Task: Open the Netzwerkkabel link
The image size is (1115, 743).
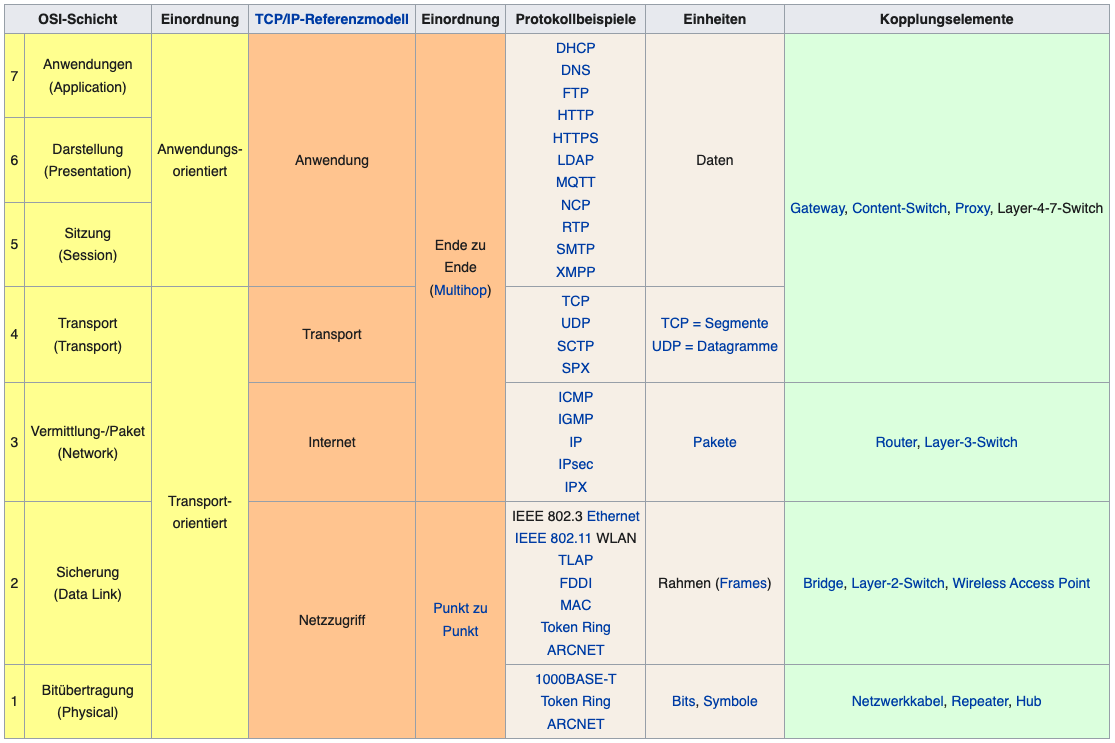Action: tap(897, 701)
